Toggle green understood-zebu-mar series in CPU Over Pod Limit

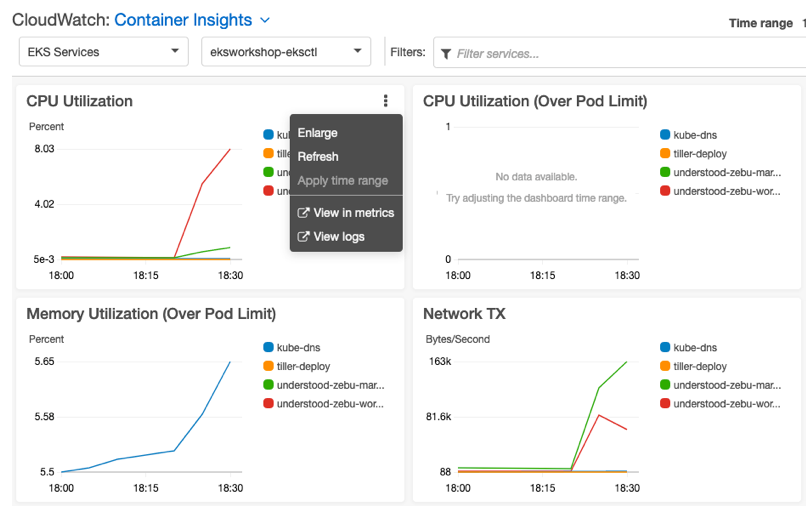click(x=726, y=172)
